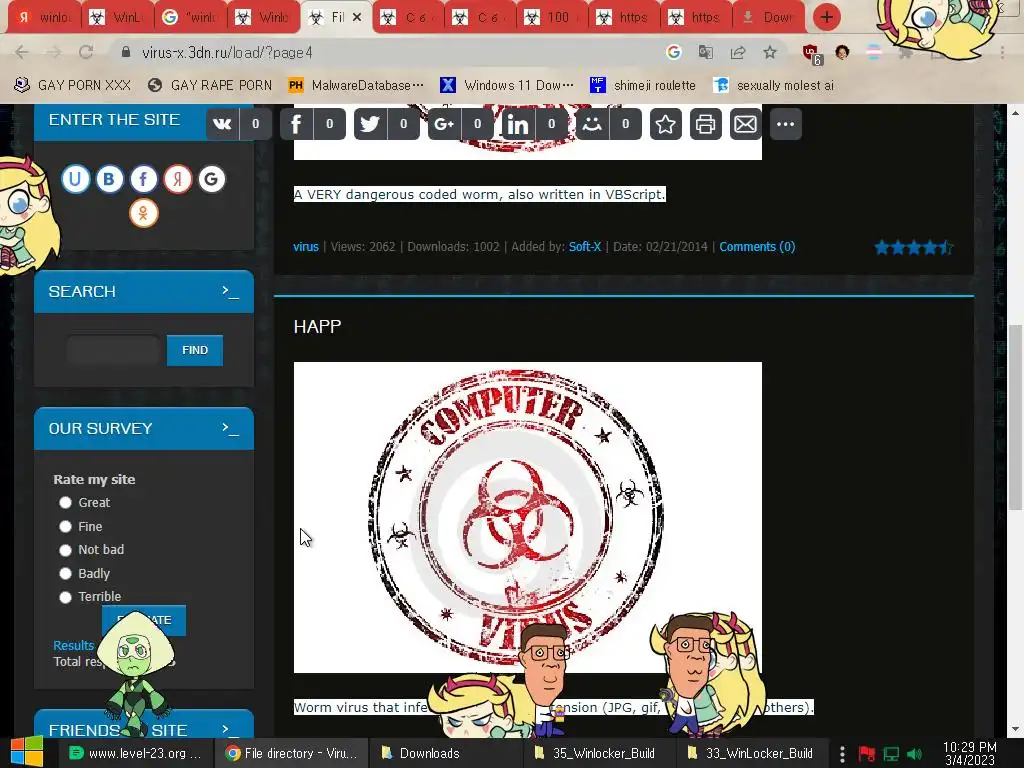The width and height of the screenshot is (1024, 768).
Task: Share the page via Google Plus icon
Action: pos(444,124)
